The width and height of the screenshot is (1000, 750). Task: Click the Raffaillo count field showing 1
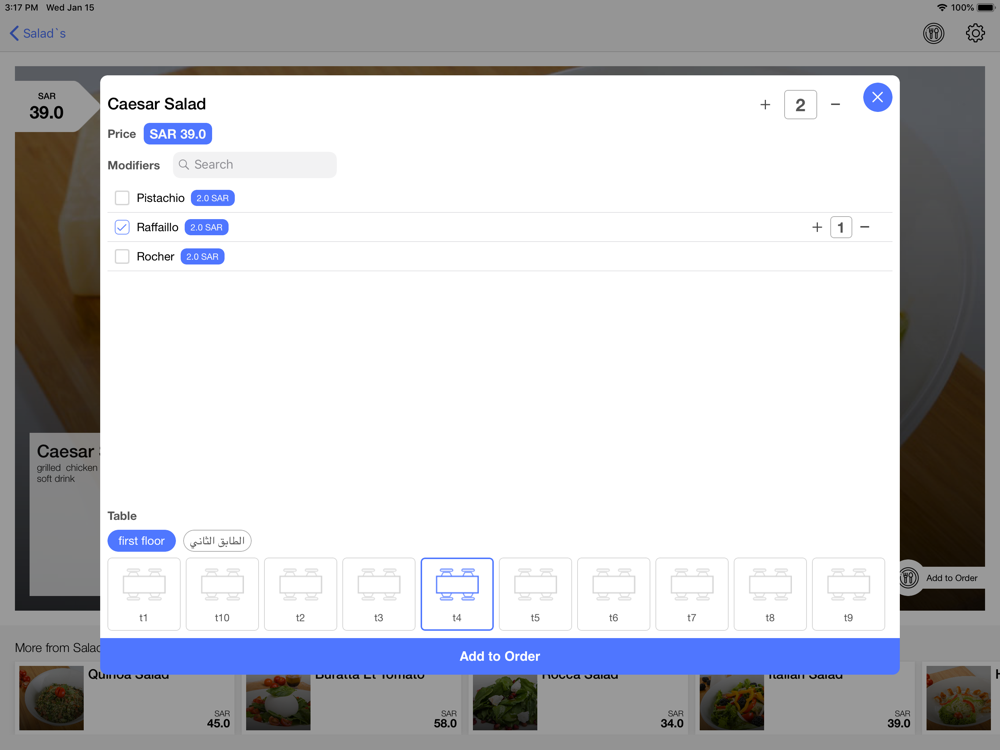(x=841, y=227)
